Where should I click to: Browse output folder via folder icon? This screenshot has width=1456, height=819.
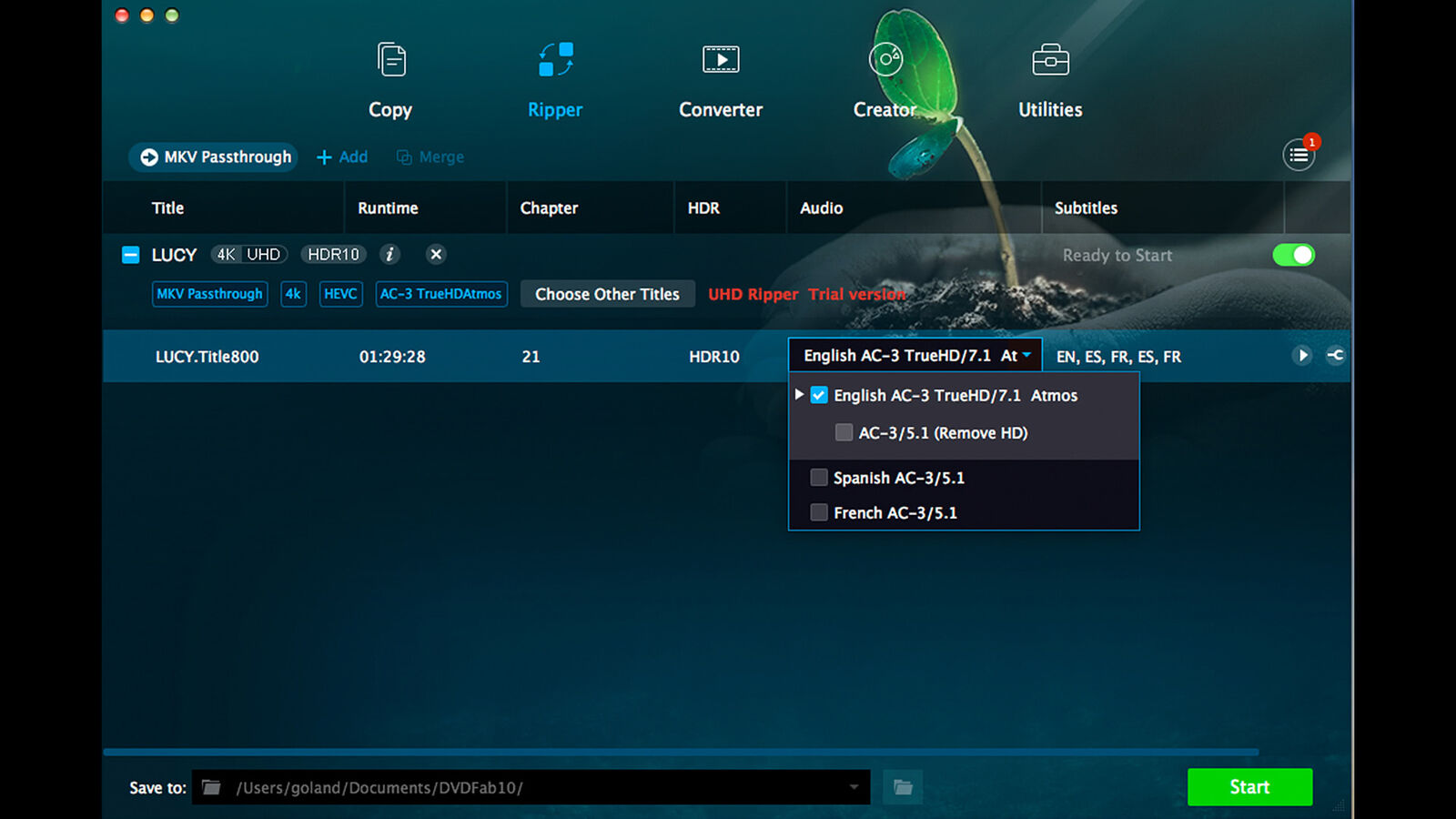click(x=902, y=787)
